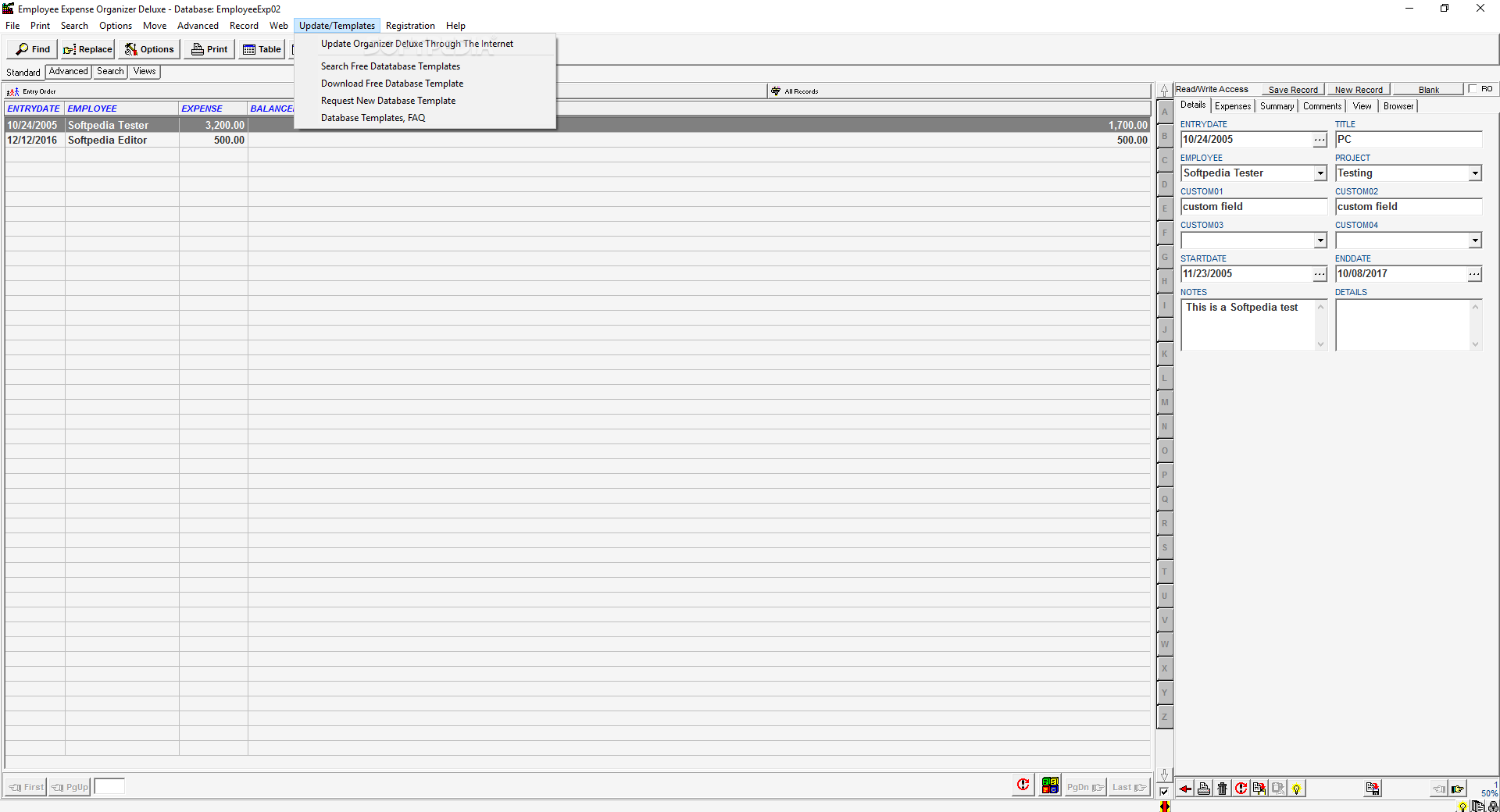
Task: Click the light bulb icon in bottom corner
Action: pos(1462,807)
